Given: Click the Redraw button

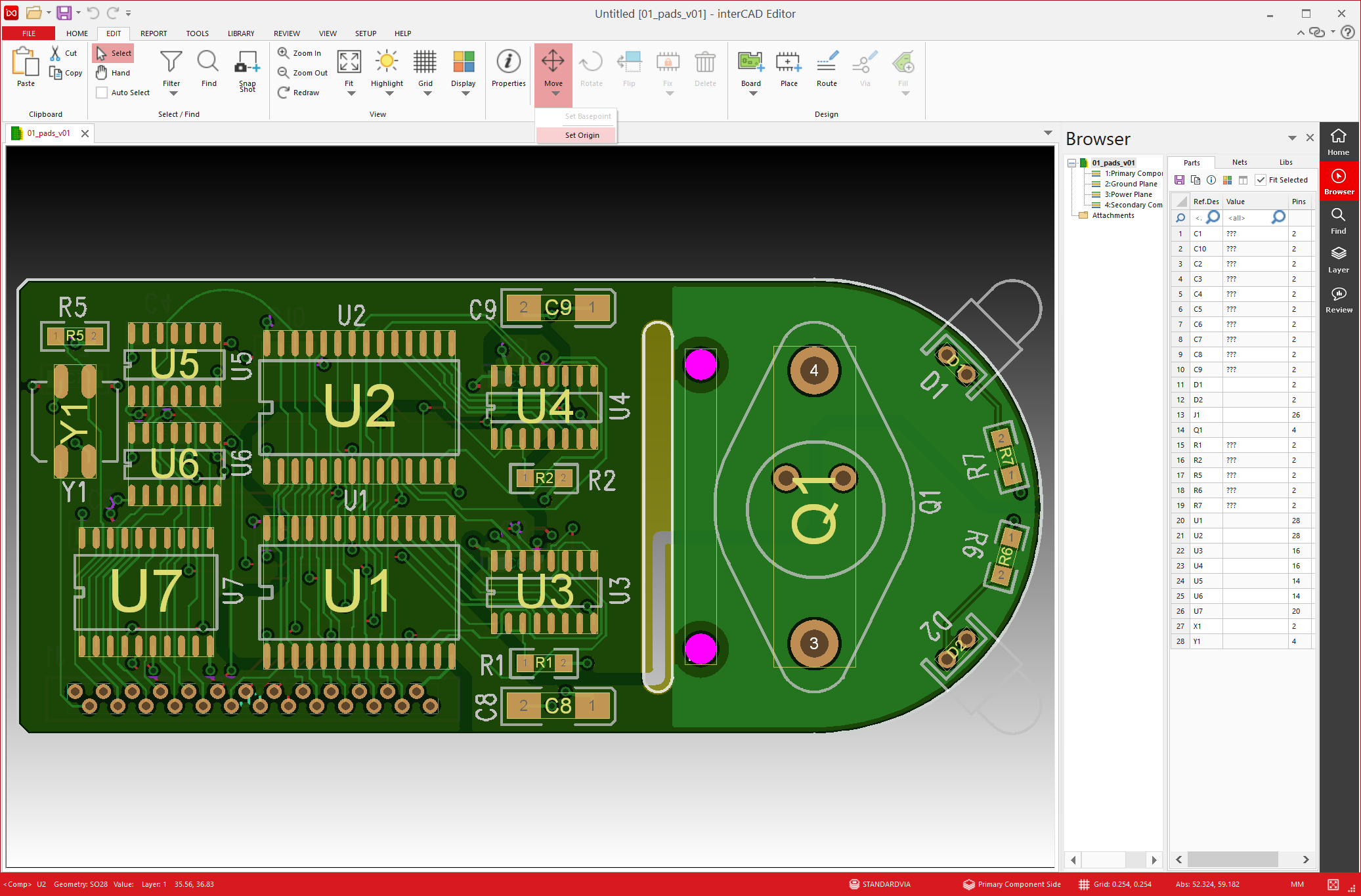Looking at the screenshot, I should (x=299, y=93).
